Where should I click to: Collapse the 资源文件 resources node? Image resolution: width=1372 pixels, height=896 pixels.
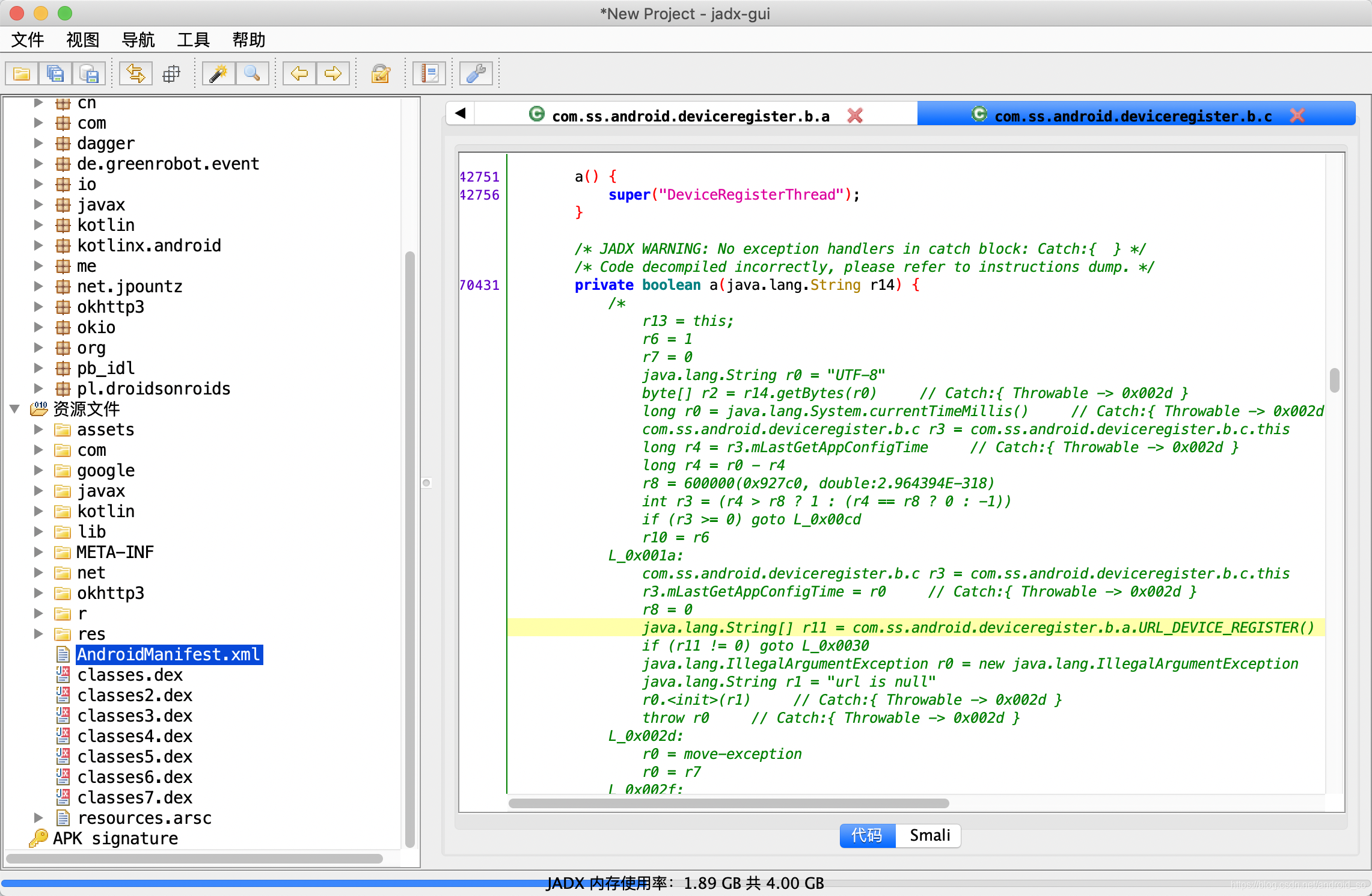click(x=15, y=409)
